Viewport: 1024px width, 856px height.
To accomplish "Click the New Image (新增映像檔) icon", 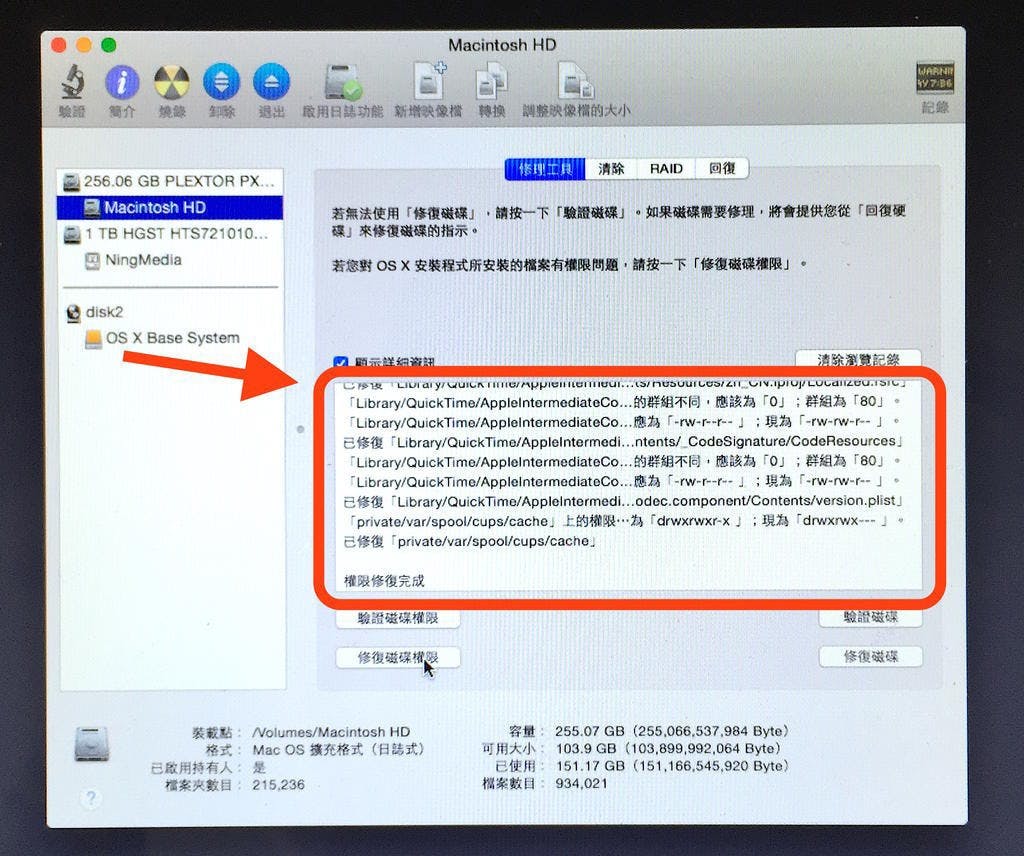I will tap(428, 82).
